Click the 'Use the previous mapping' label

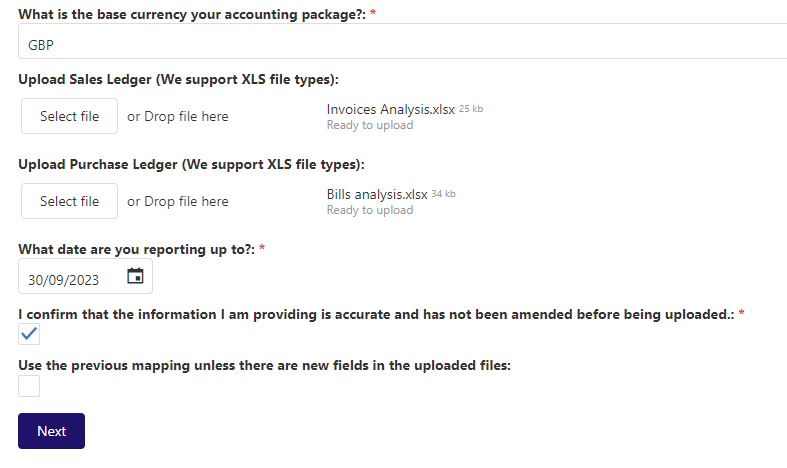pyautogui.click(x=265, y=366)
